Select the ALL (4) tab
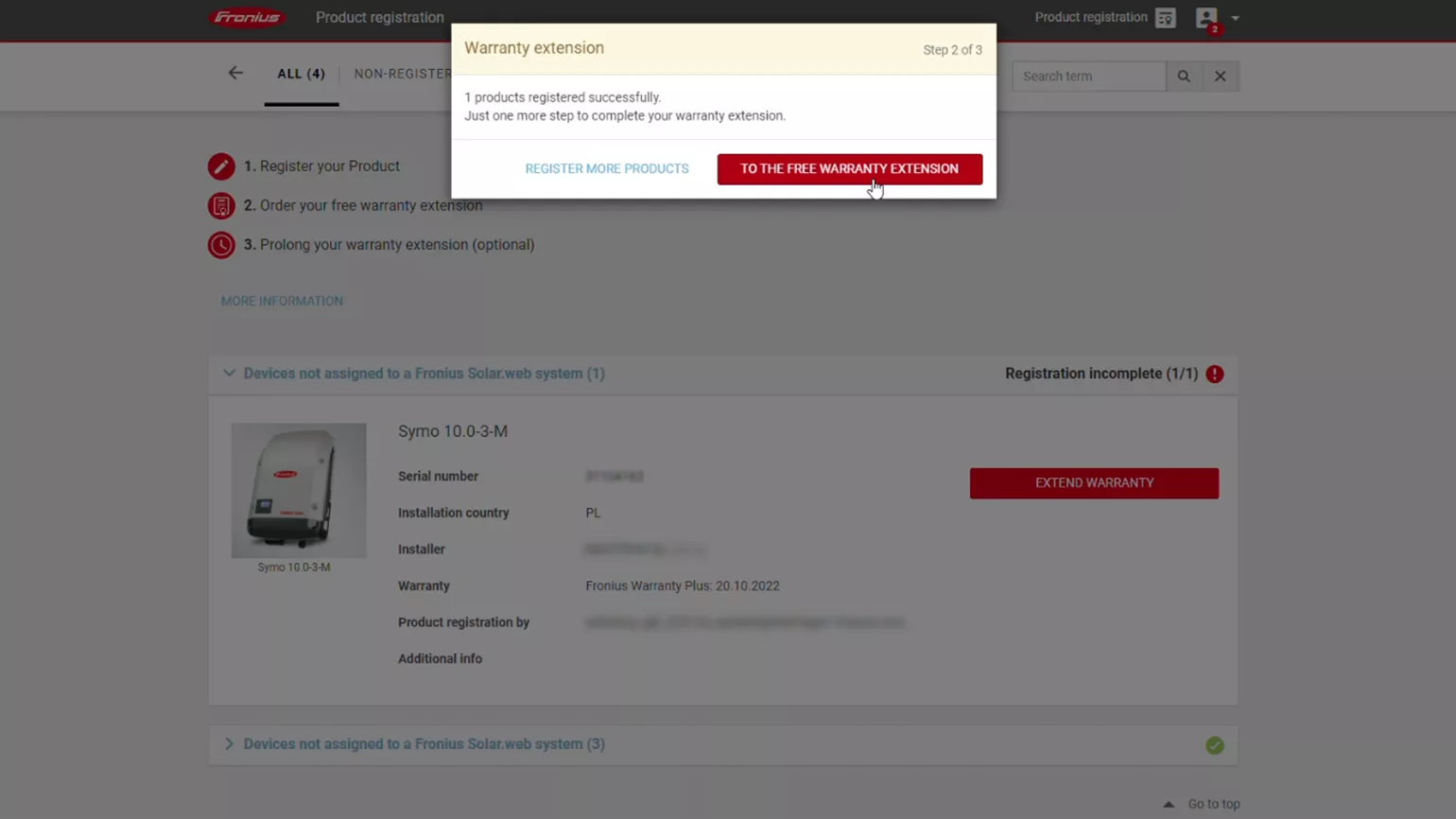The width and height of the screenshot is (1456, 819). (x=301, y=74)
